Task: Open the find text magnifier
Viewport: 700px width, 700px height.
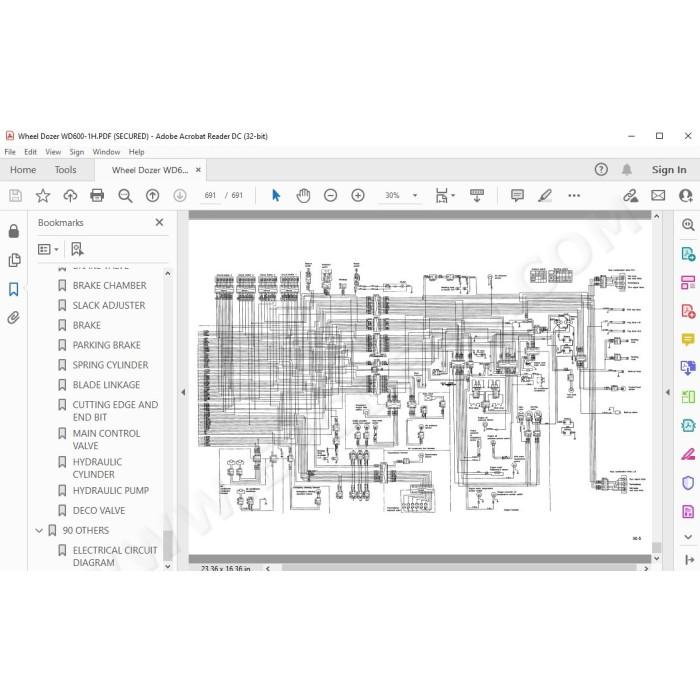Action: (x=125, y=196)
